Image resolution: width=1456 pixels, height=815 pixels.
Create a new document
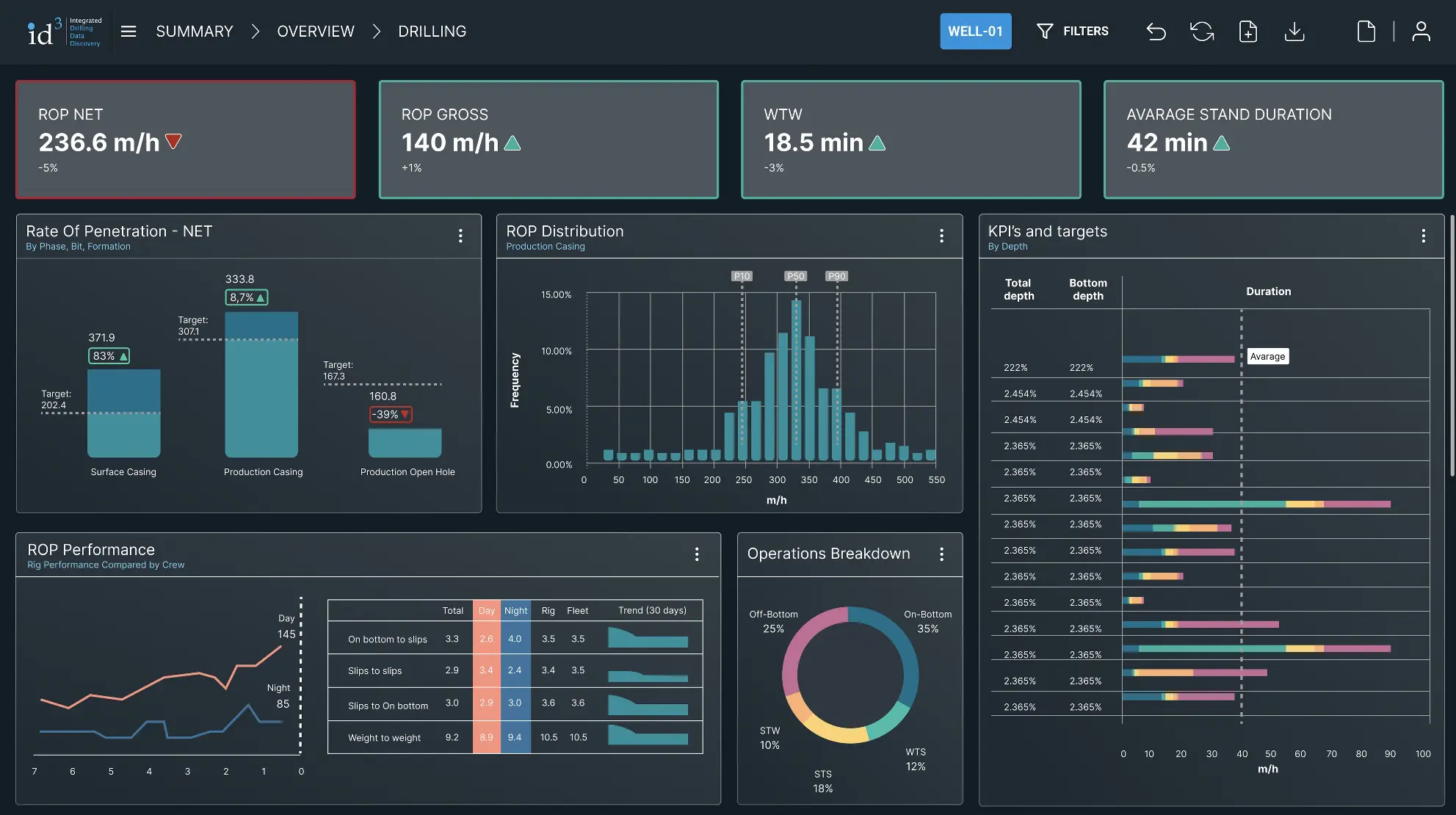(1248, 31)
